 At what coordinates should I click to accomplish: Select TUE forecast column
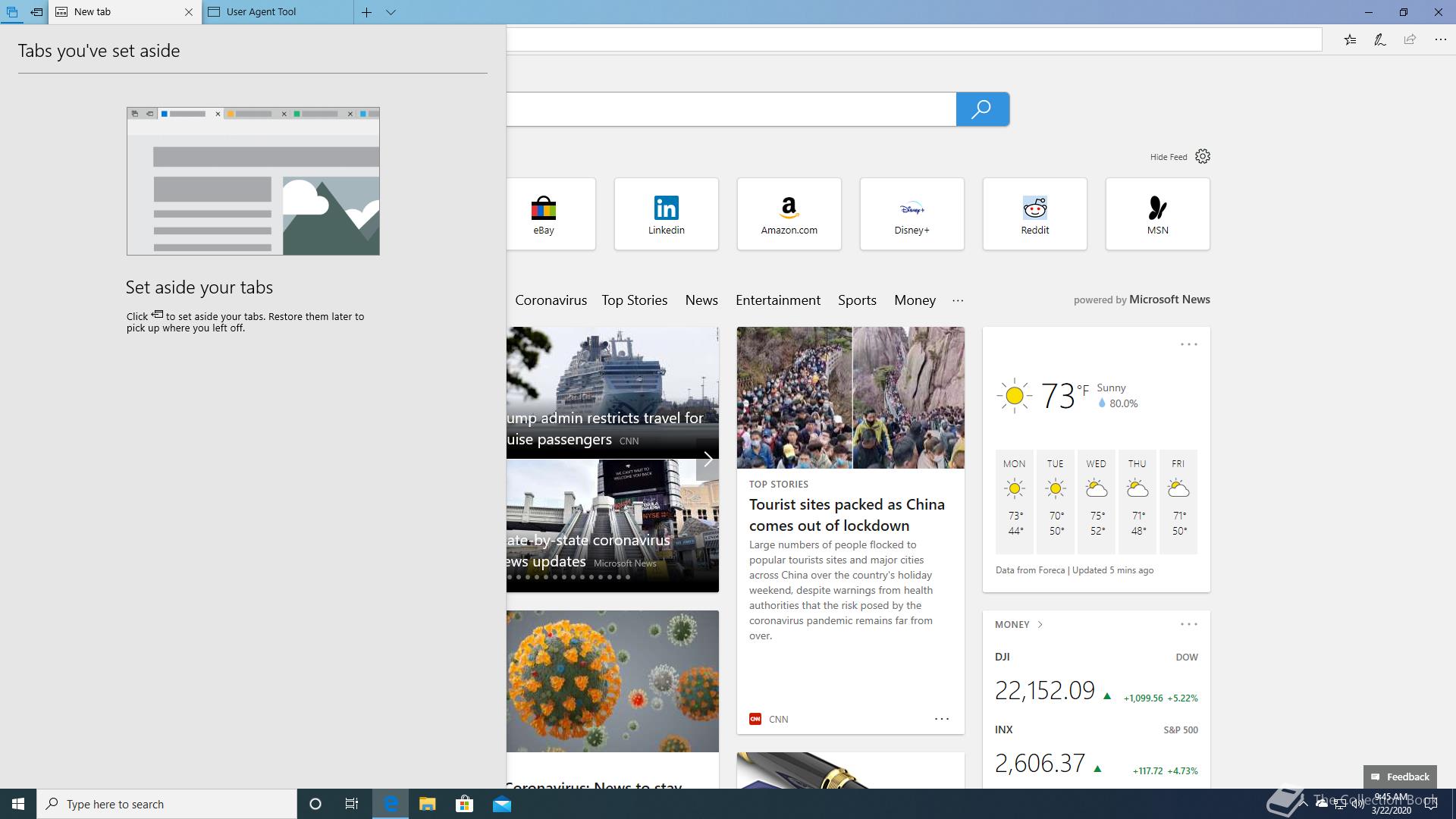point(1056,501)
